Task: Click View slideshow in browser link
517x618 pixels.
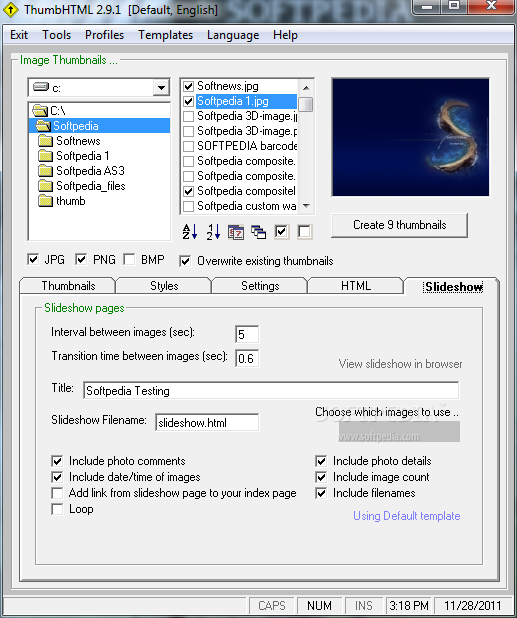Action: click(400, 364)
